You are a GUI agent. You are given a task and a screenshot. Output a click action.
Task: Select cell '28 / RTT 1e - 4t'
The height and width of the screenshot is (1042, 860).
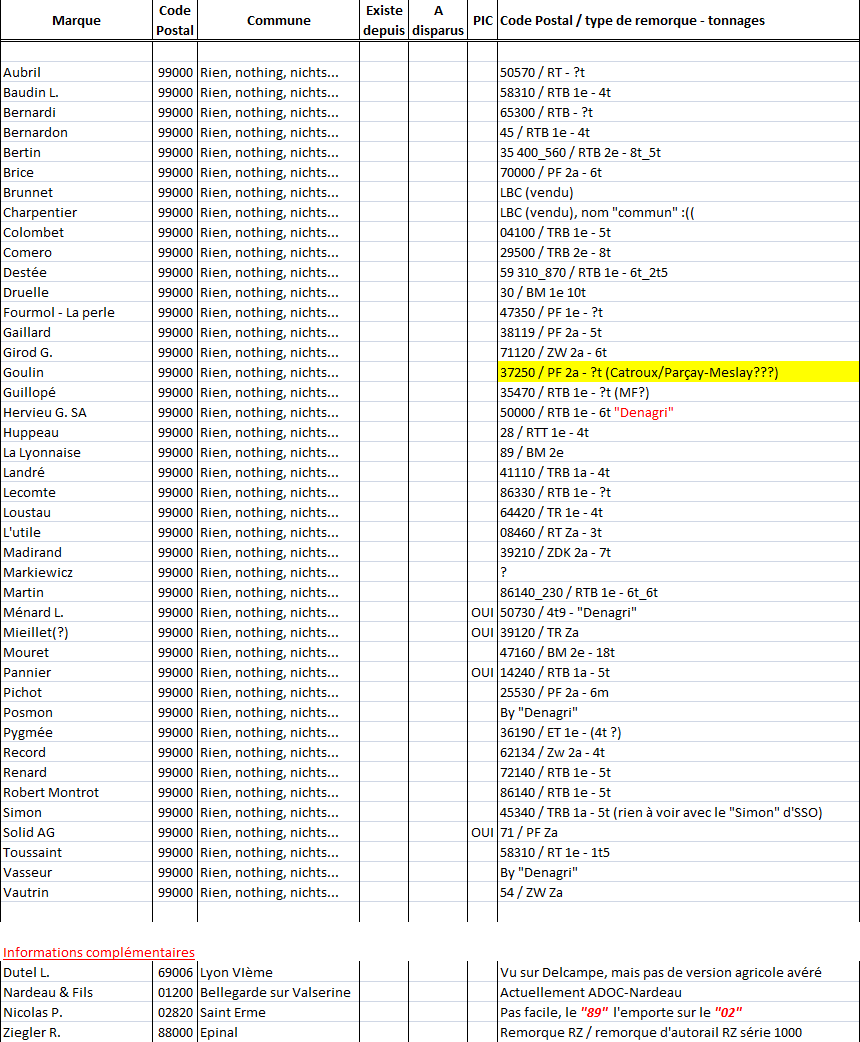coord(679,432)
